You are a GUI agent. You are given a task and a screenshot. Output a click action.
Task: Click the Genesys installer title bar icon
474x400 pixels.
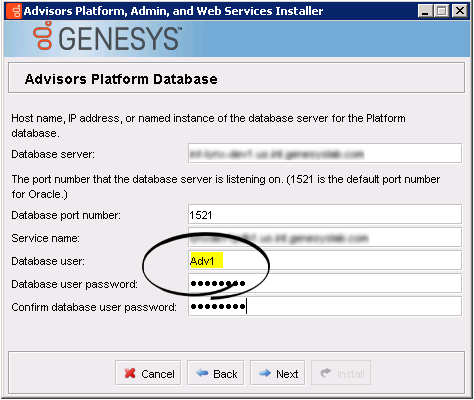[14, 11]
